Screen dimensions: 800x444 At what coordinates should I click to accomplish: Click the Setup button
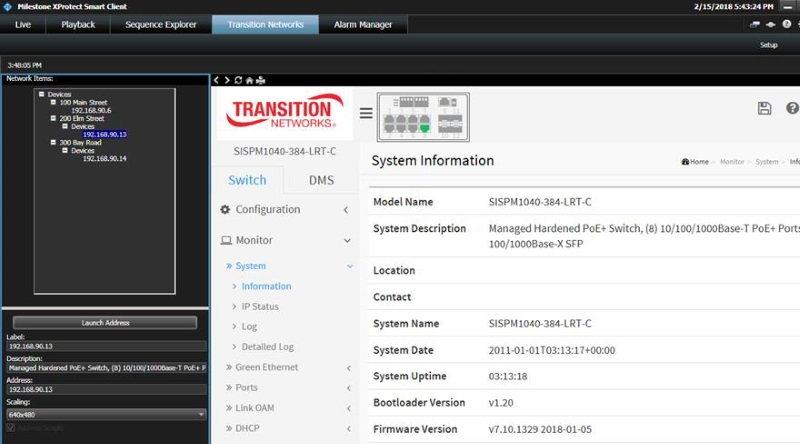768,45
